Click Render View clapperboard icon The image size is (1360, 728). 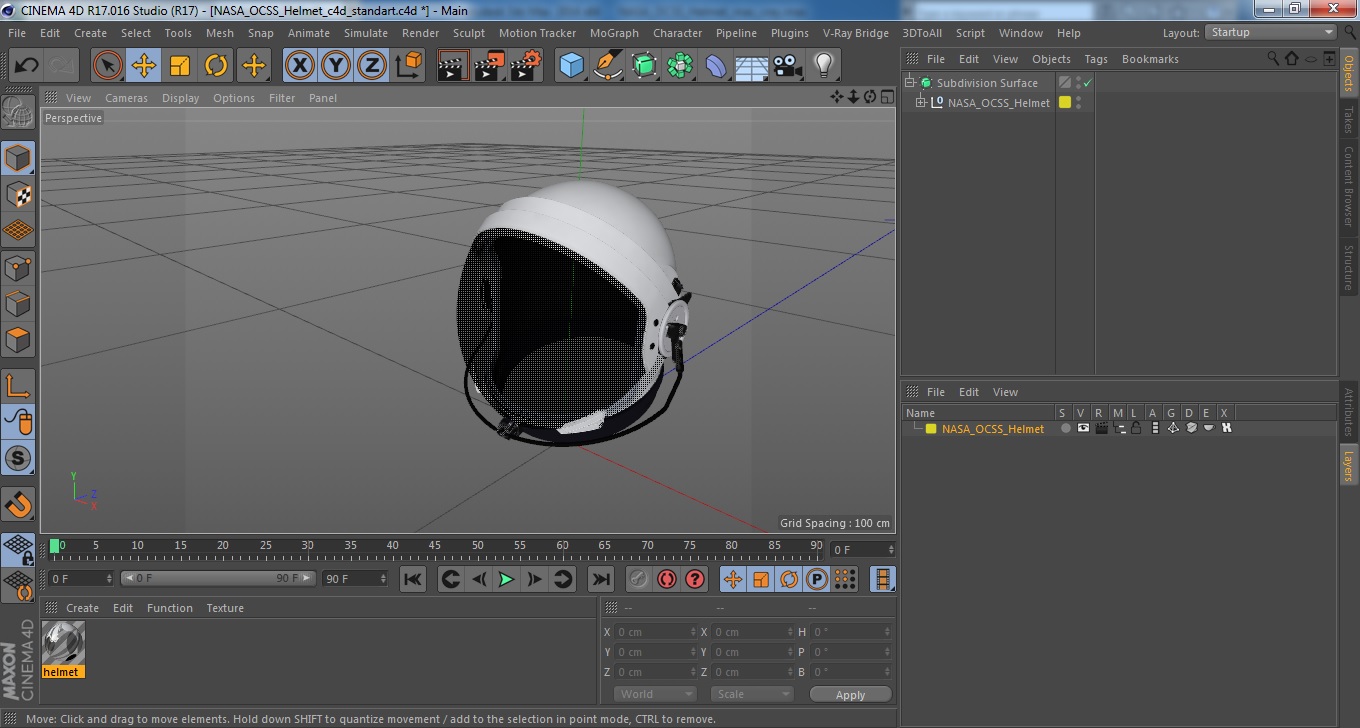[453, 66]
